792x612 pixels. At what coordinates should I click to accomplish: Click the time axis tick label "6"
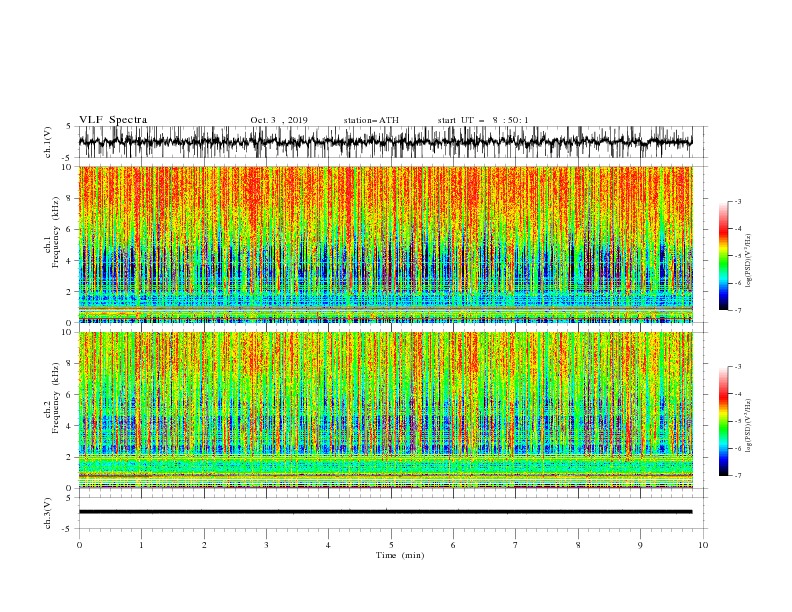point(453,545)
